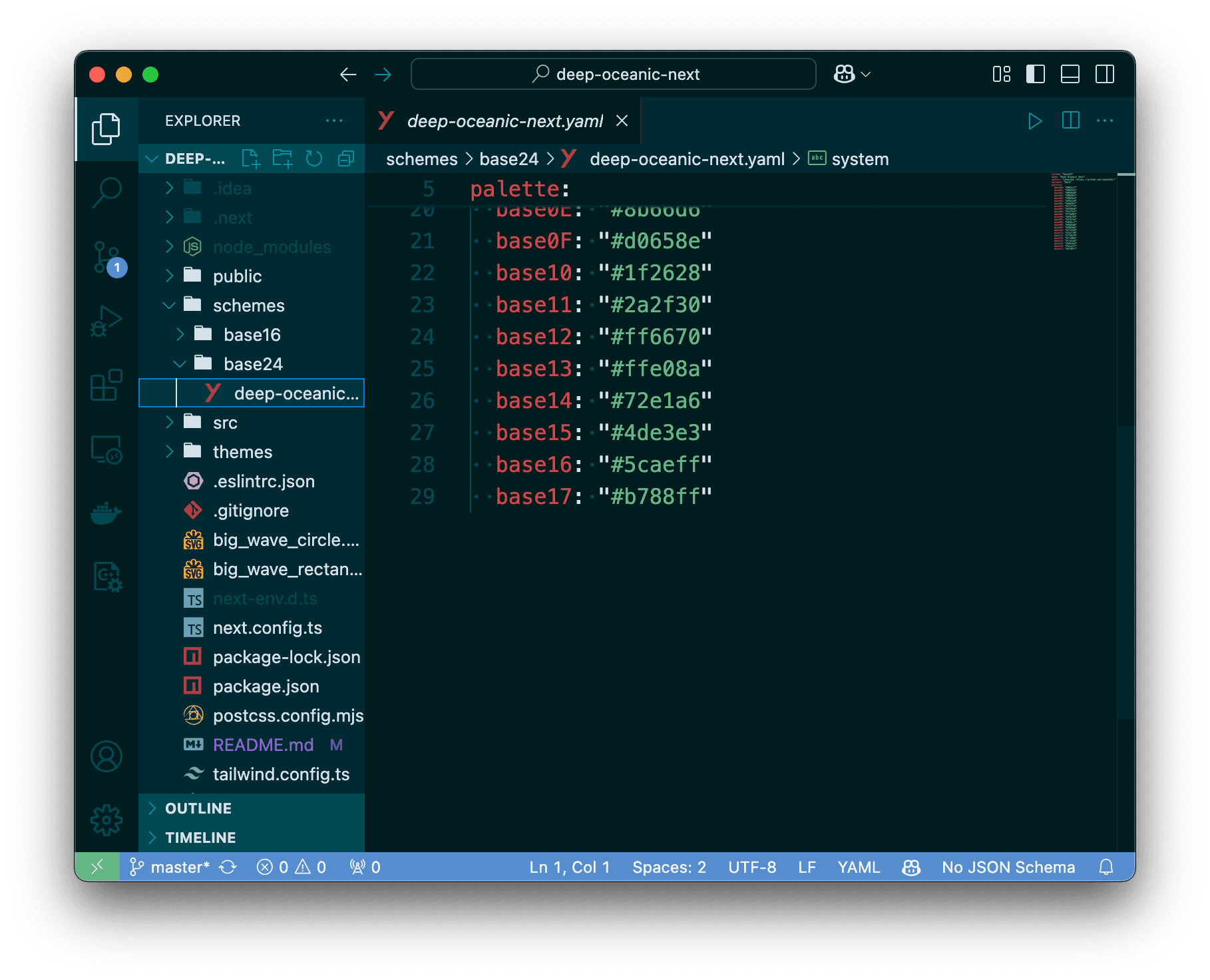Viewport: 1210px width, 980px height.
Task: Toggle secondary side bar visibility
Action: (1104, 74)
